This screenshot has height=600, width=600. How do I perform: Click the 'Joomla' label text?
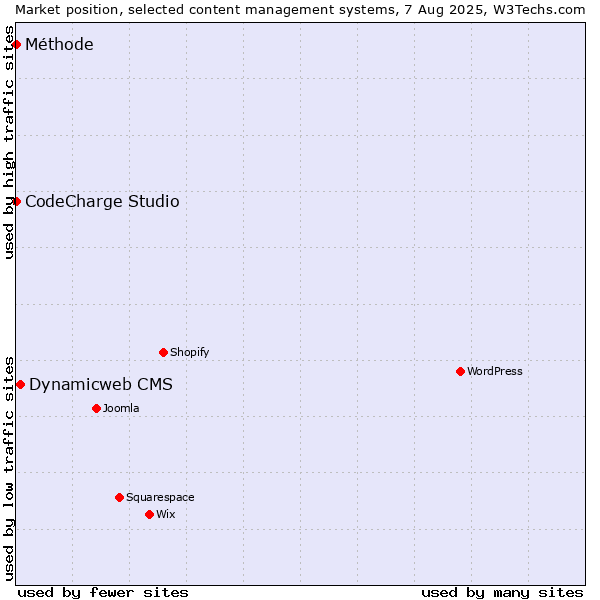pos(121,408)
